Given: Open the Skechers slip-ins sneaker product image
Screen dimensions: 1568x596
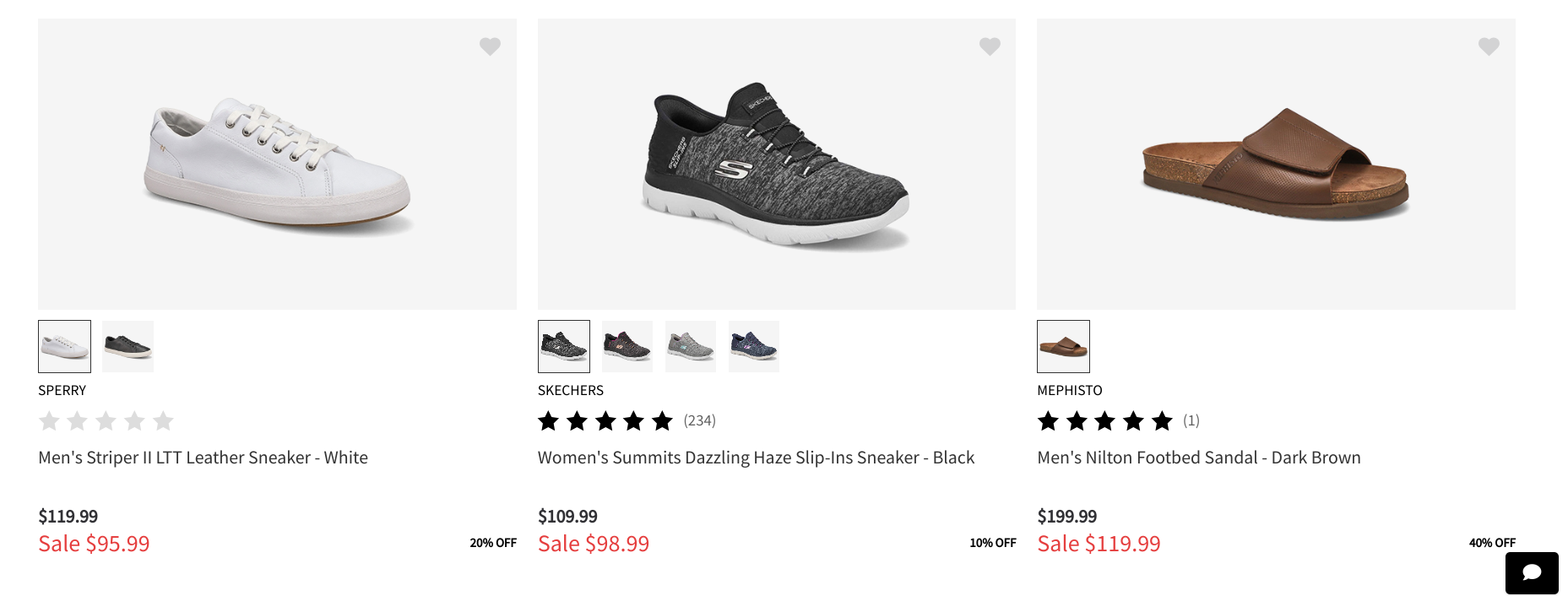Looking at the screenshot, I should click(x=776, y=165).
